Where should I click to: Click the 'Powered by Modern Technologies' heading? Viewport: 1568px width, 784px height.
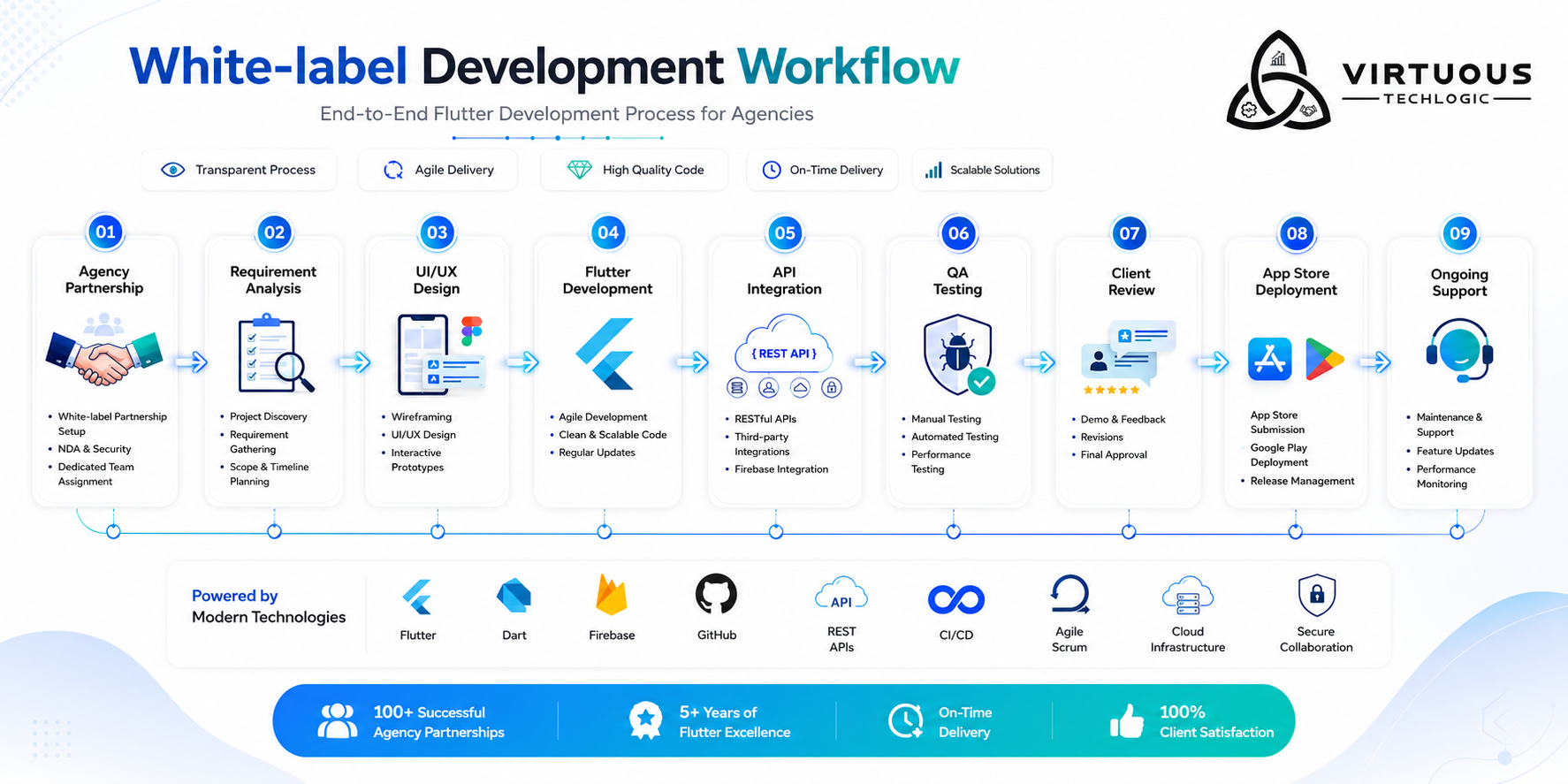269,606
